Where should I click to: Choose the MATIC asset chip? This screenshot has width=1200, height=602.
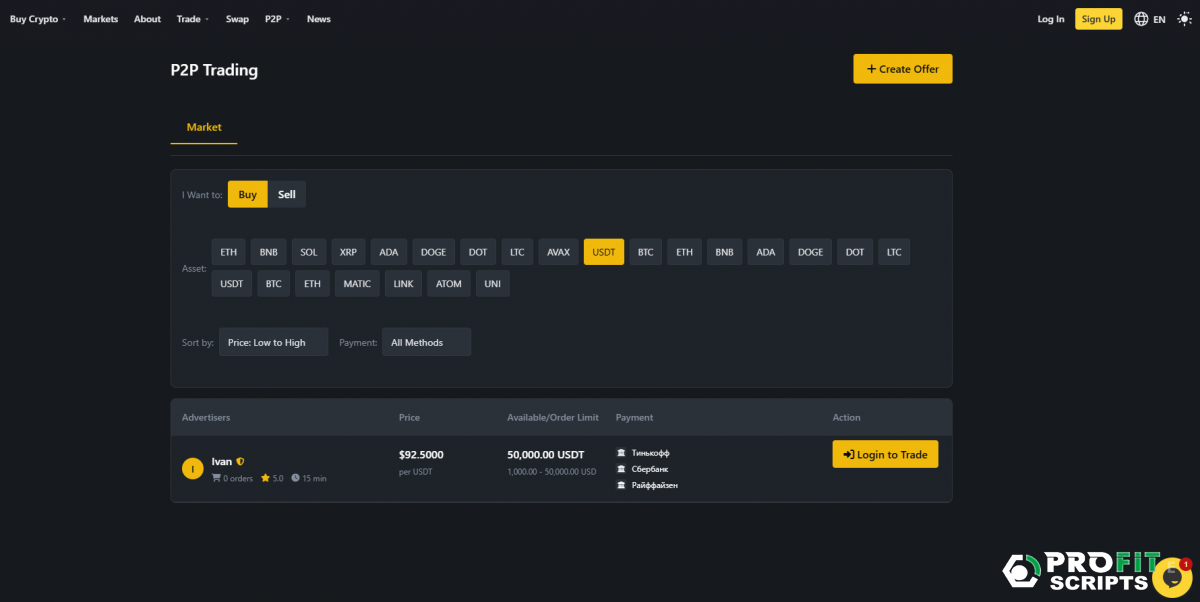(357, 284)
